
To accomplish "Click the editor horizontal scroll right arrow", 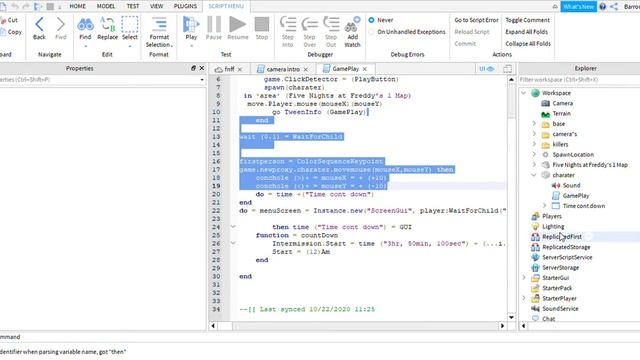I will click(502, 326).
